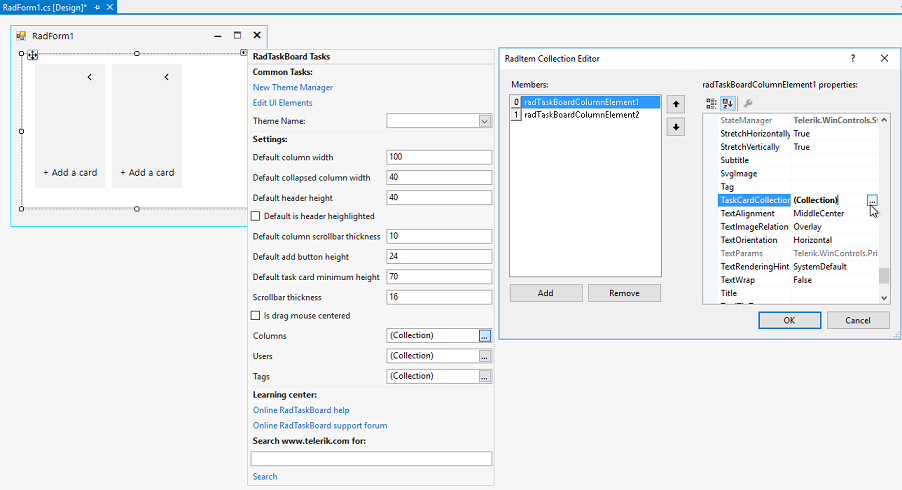Click the smart tag glyph on RadTaskBoard
902x490 pixels.
click(x=244, y=52)
